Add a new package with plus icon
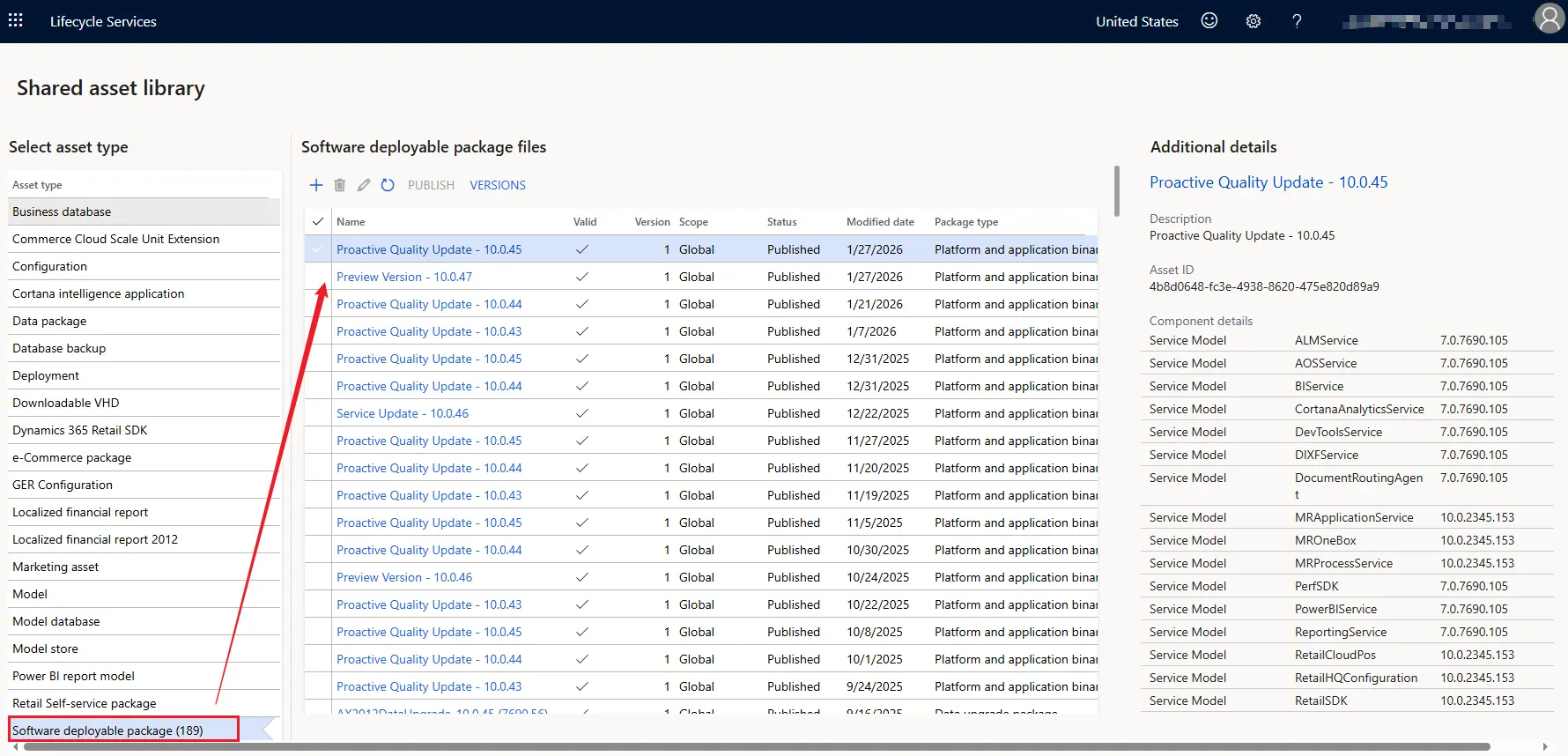 (x=316, y=185)
